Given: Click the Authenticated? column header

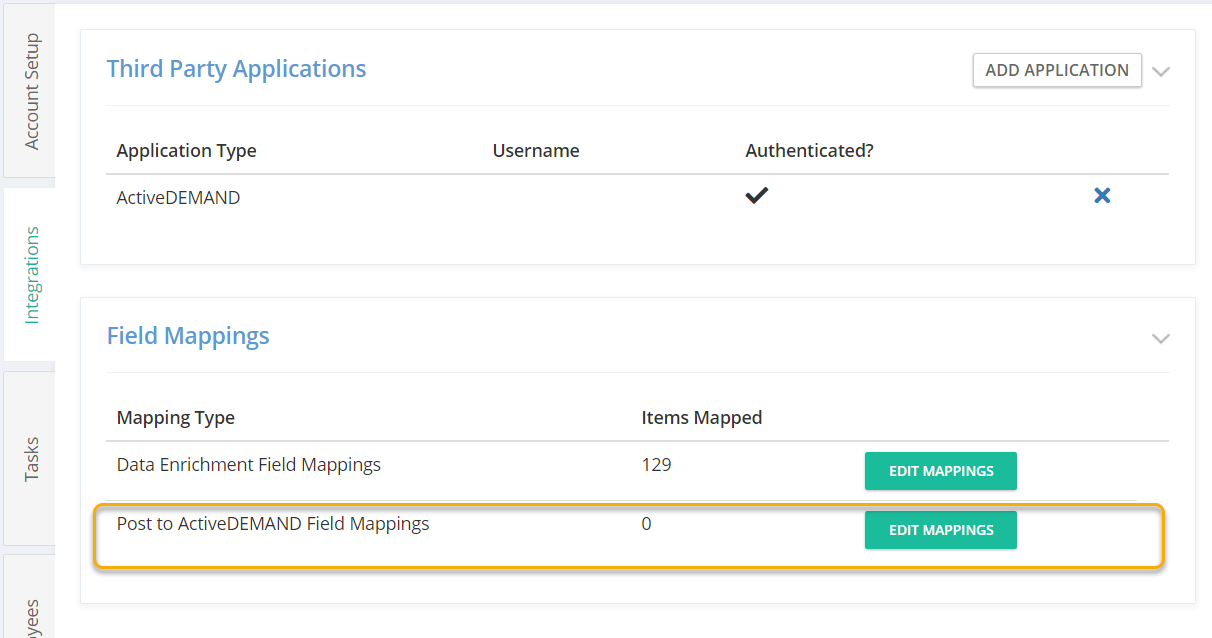Looking at the screenshot, I should point(810,151).
